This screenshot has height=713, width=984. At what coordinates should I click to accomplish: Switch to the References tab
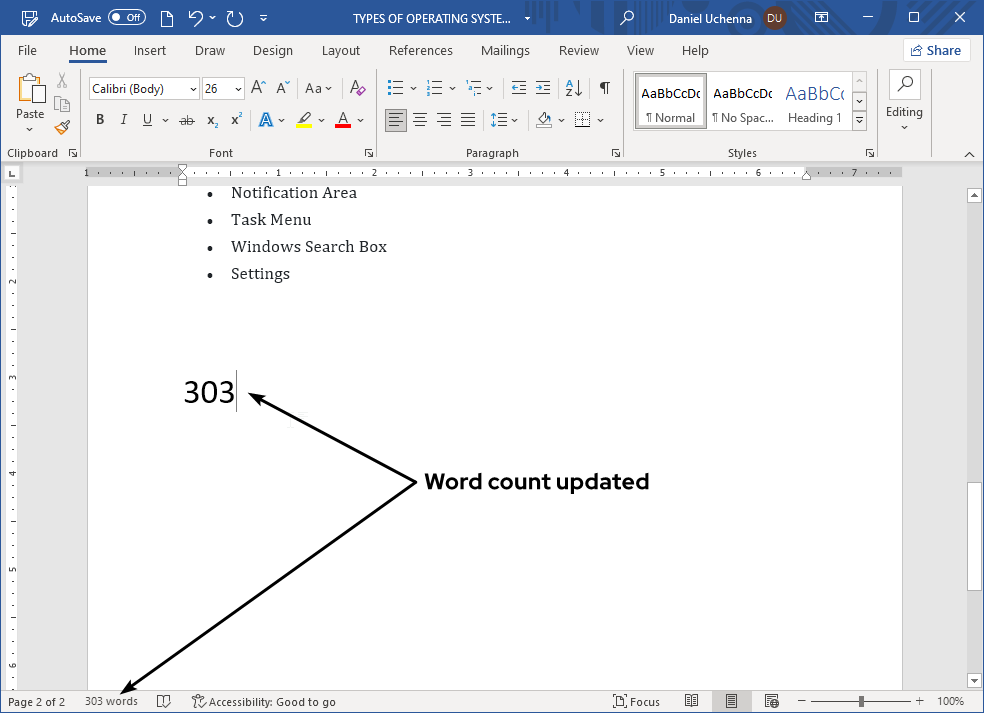coord(420,50)
